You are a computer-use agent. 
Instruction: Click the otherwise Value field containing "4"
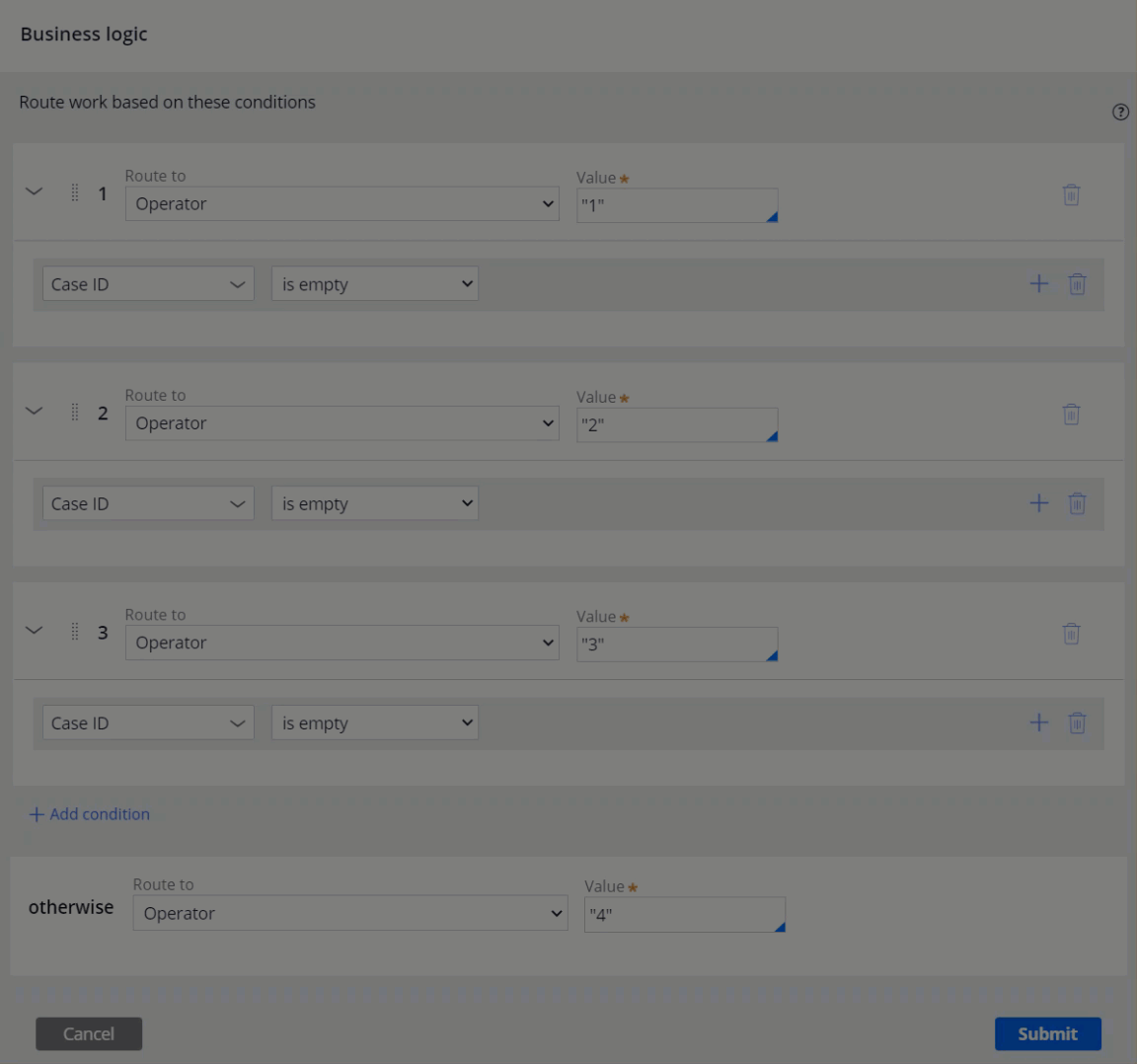(684, 914)
